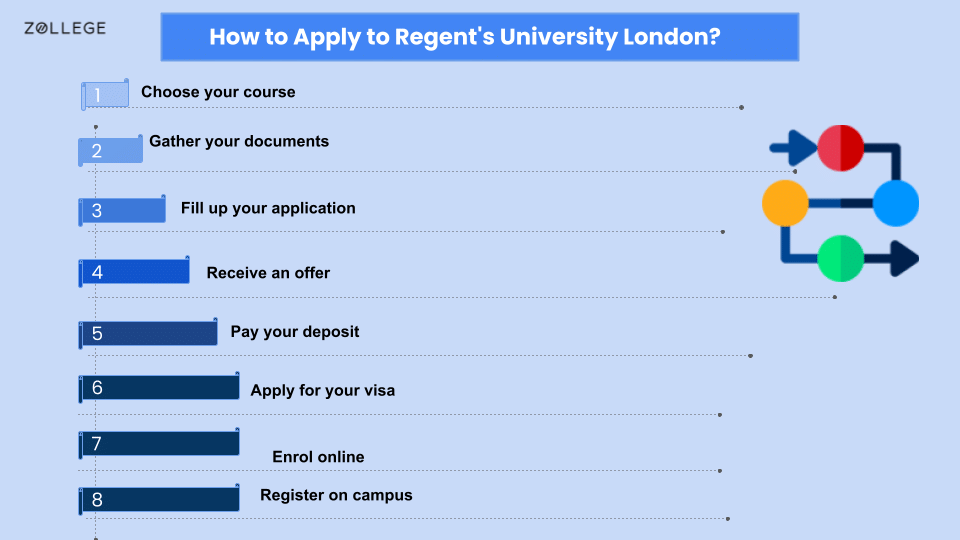Click the blue arrow entering red circle
Image resolution: width=960 pixels, height=540 pixels.
click(793, 148)
